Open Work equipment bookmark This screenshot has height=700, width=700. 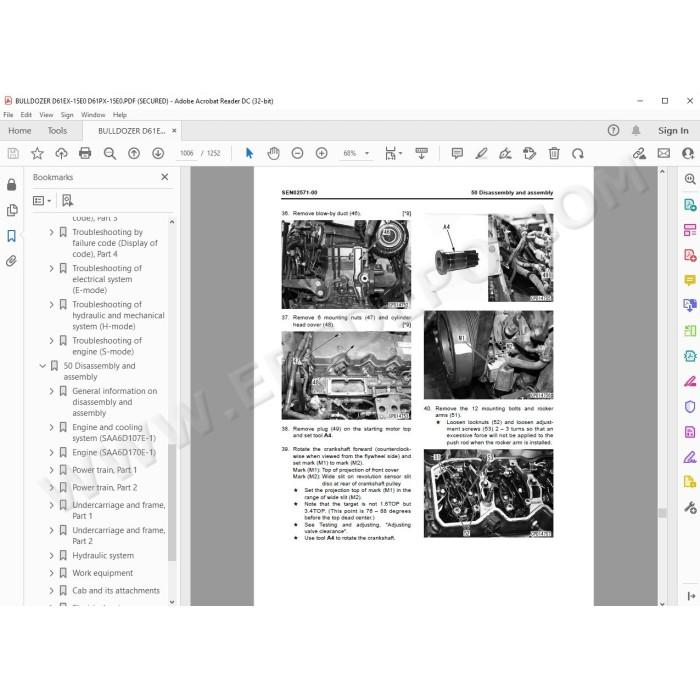(102, 573)
